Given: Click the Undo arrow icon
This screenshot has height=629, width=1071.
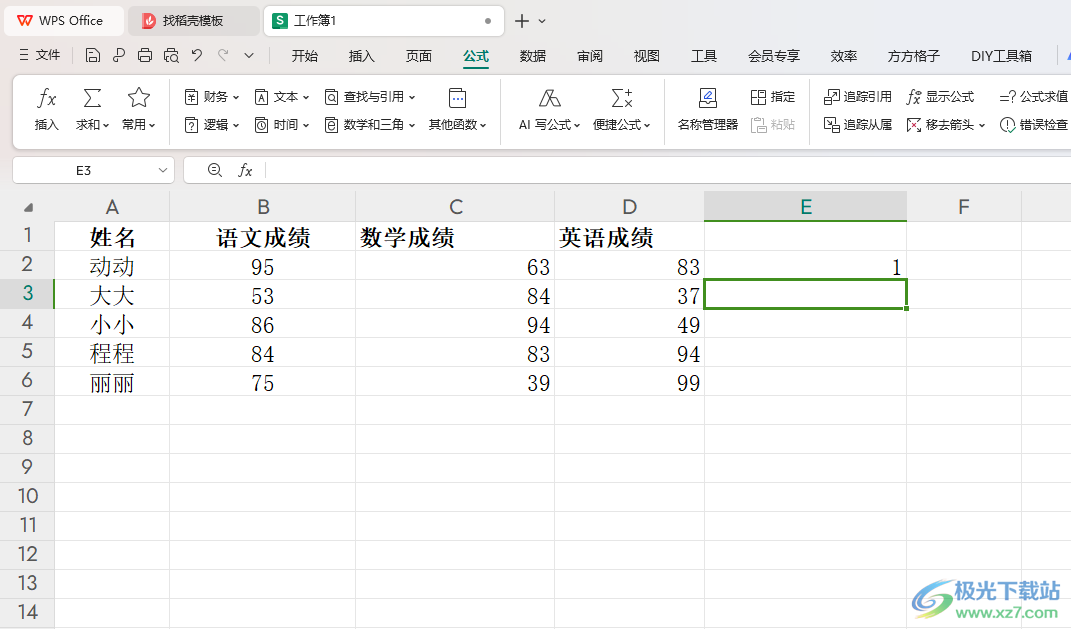Looking at the screenshot, I should [x=197, y=55].
